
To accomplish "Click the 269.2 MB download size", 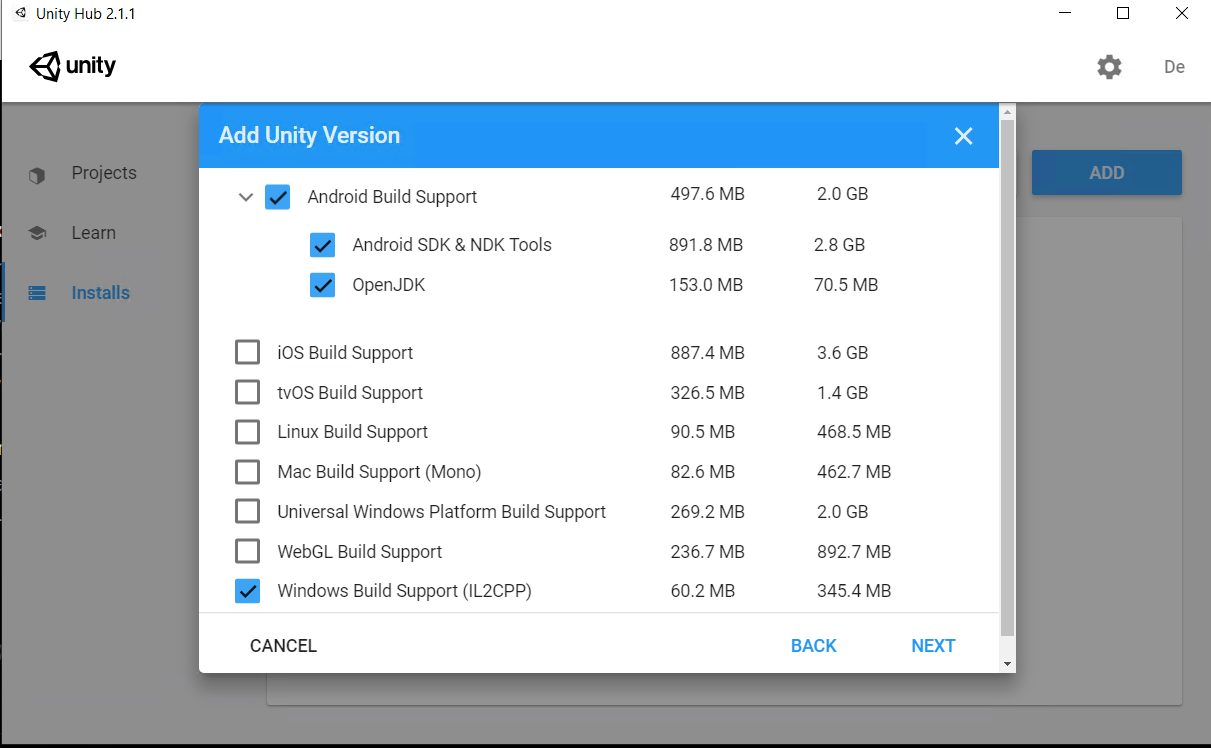I will tap(707, 511).
